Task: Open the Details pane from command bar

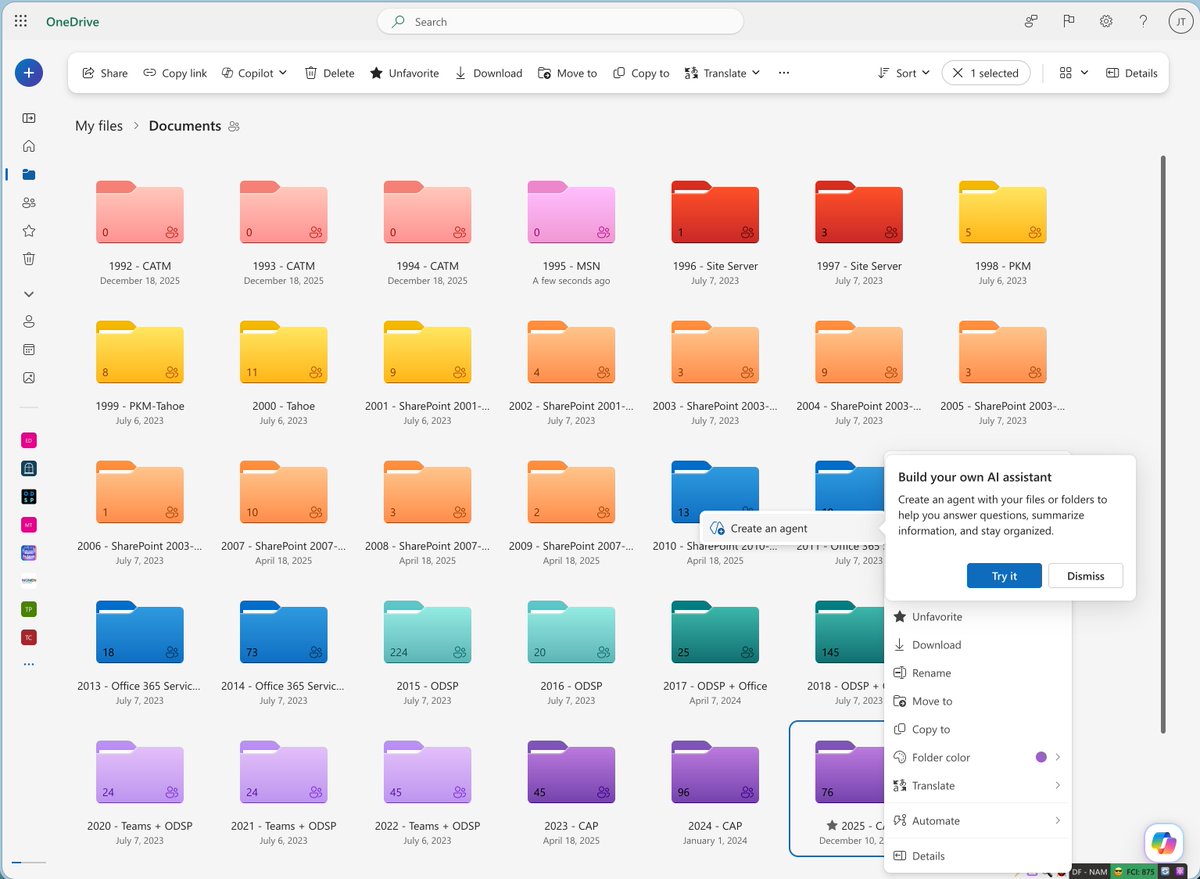Action: click(x=1132, y=73)
